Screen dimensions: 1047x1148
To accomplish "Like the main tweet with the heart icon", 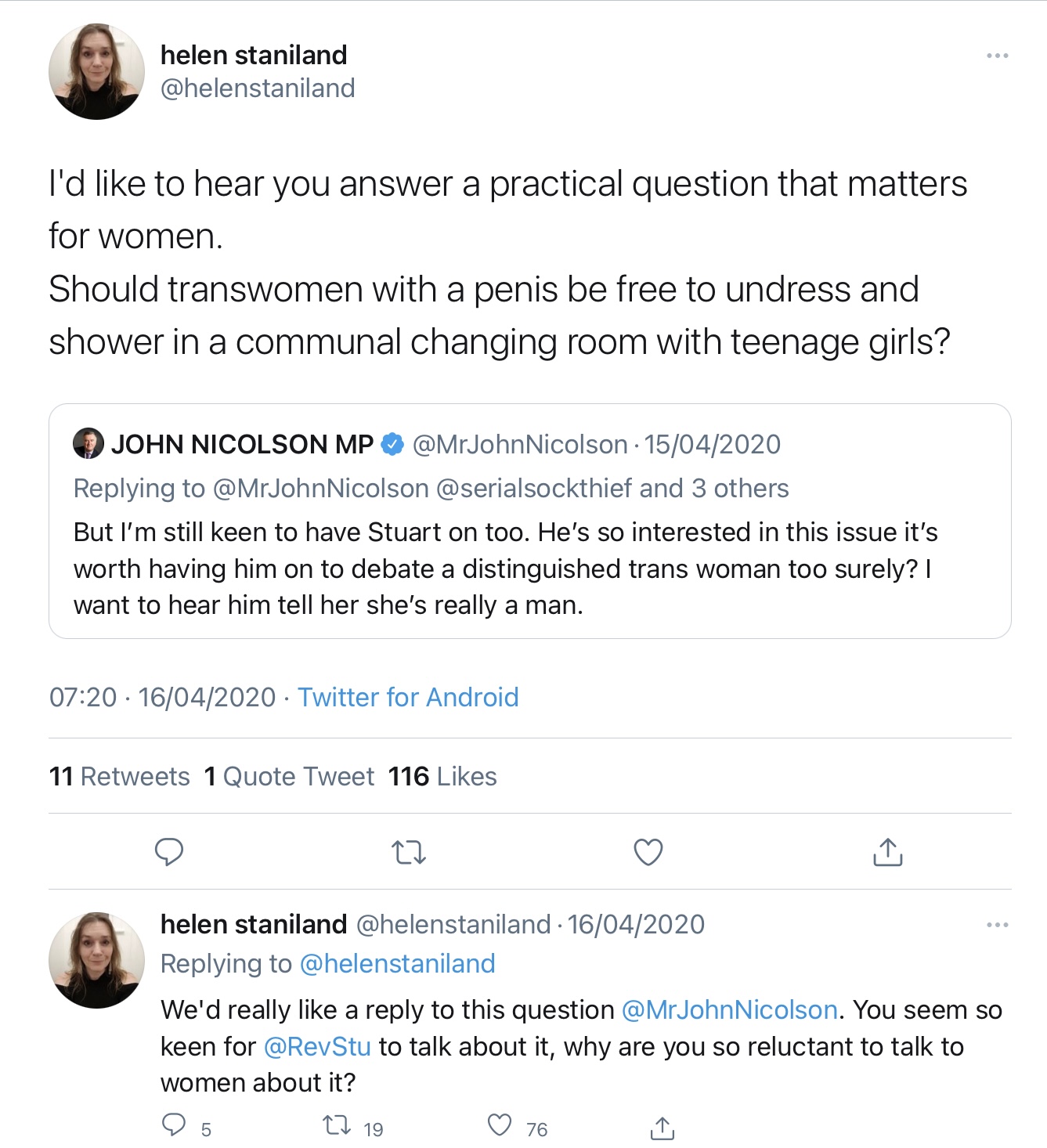I will point(648,852).
